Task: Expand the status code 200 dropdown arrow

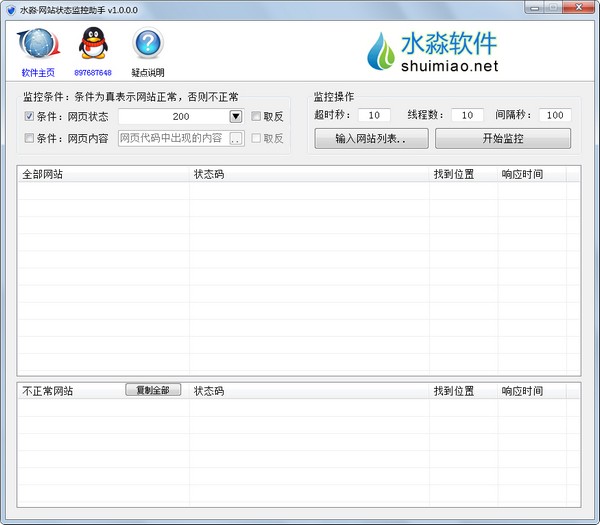Action: coord(236,116)
